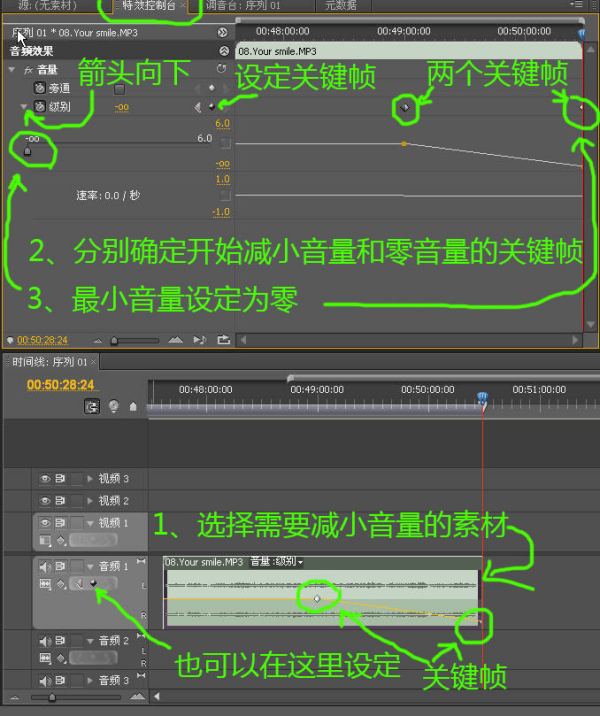
Task: Click the -1.0 velocity graph value
Action: pos(221,212)
